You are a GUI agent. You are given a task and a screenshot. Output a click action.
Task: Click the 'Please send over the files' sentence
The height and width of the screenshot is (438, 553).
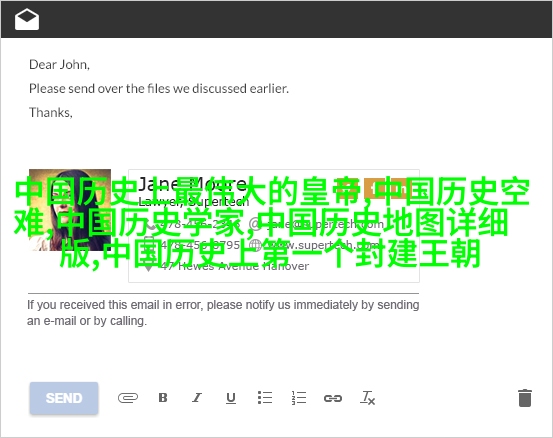pyautogui.click(x=159, y=89)
